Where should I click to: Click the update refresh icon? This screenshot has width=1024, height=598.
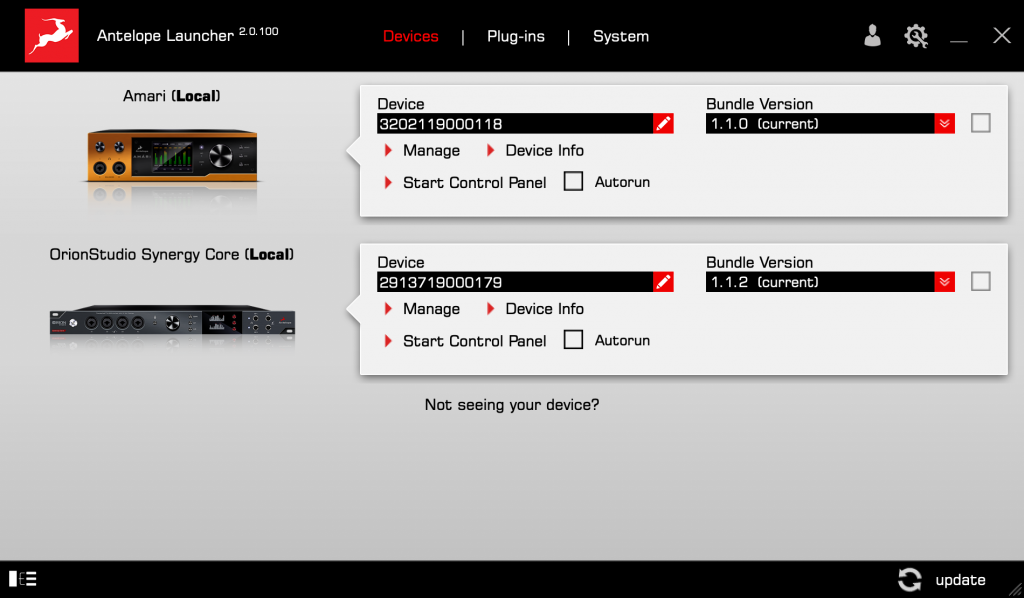[x=909, y=579]
